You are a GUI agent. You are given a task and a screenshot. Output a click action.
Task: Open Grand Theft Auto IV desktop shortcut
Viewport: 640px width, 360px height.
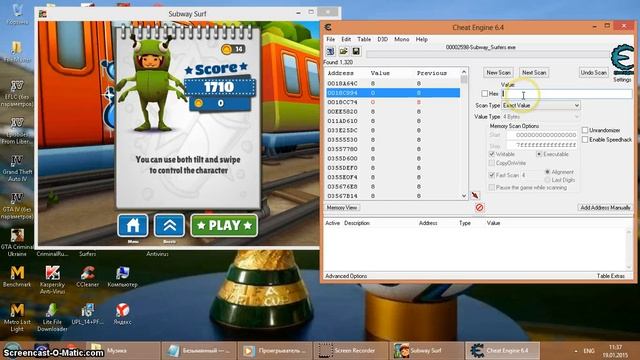click(x=17, y=168)
